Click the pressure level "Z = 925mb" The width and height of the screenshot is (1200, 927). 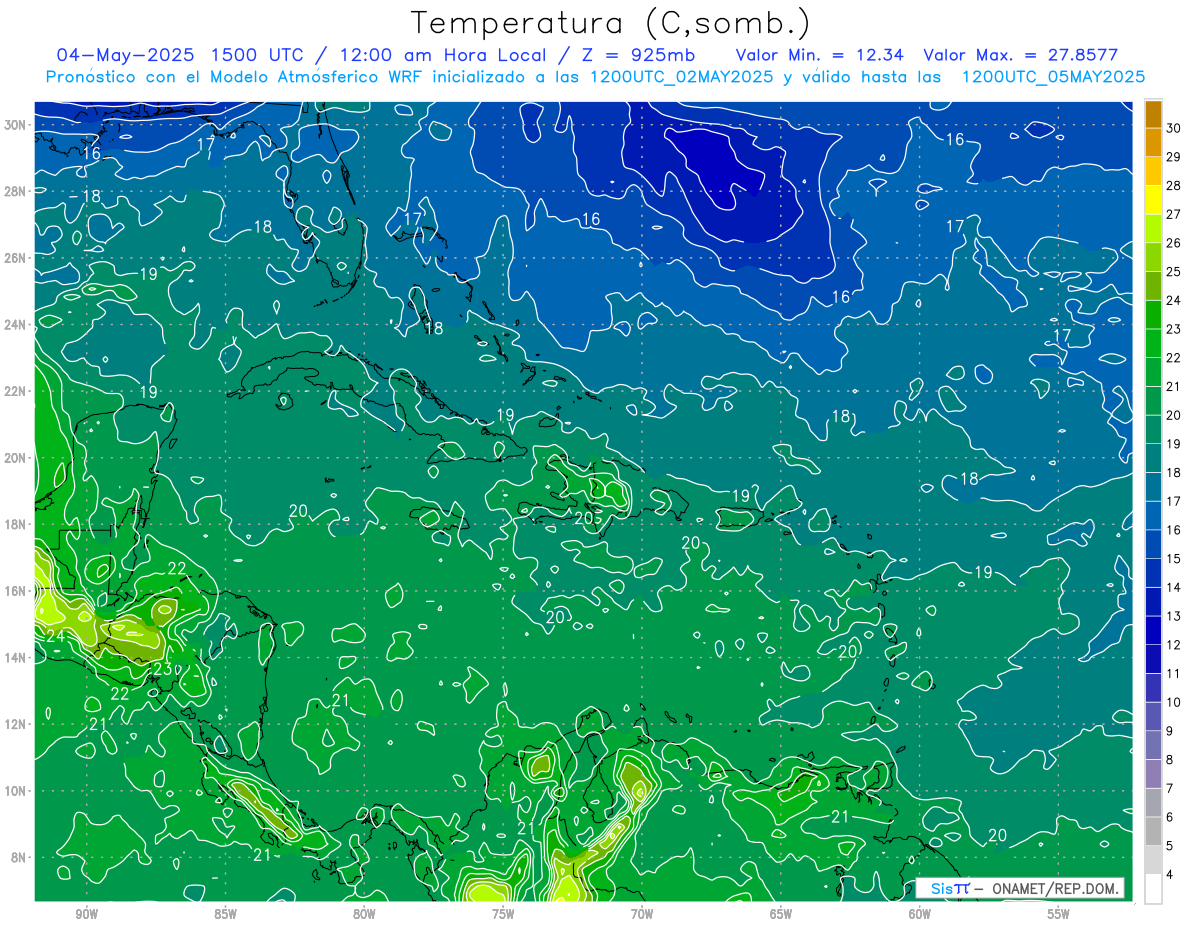click(638, 55)
